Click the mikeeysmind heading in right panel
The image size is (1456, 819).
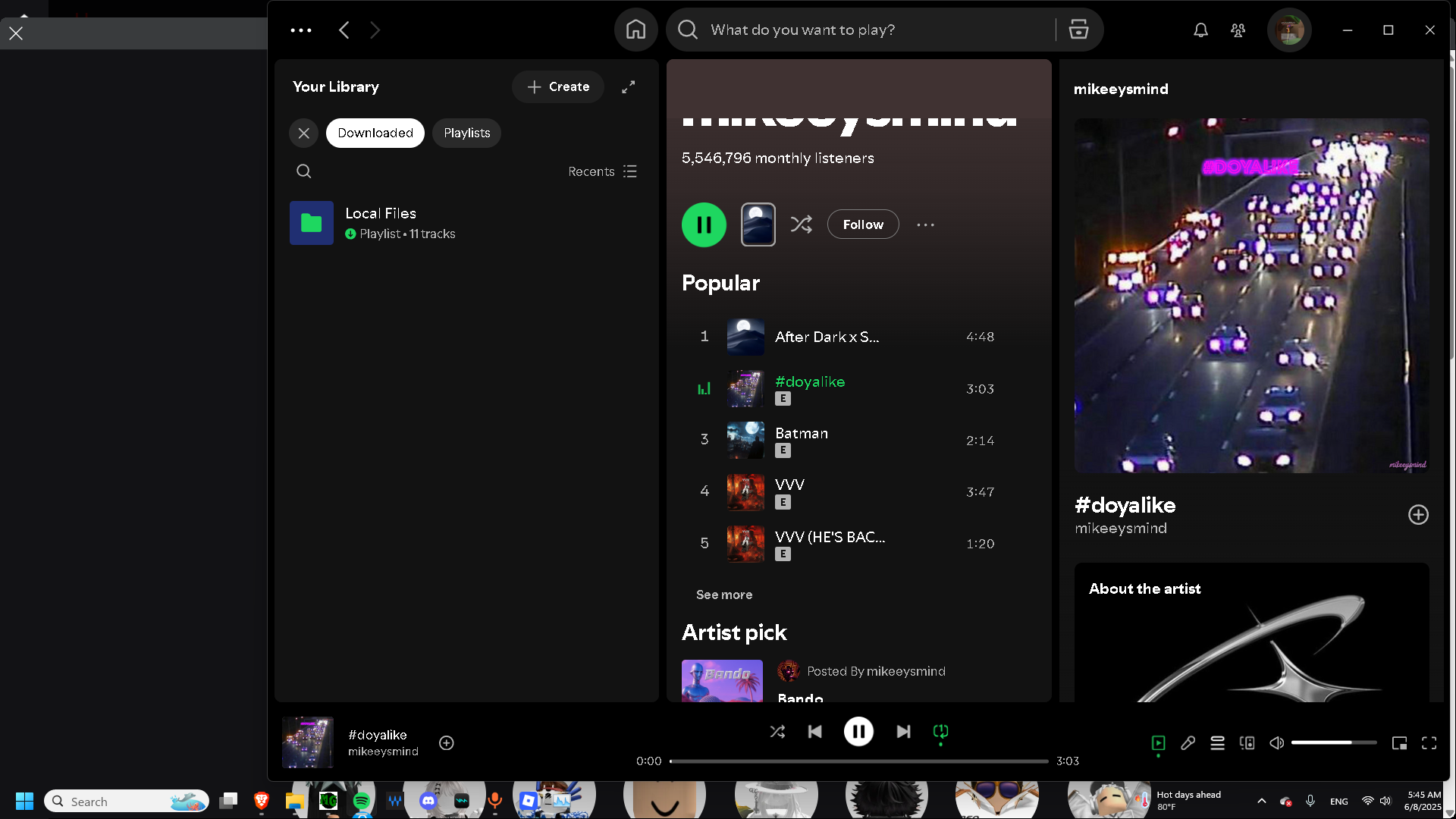click(x=1121, y=89)
